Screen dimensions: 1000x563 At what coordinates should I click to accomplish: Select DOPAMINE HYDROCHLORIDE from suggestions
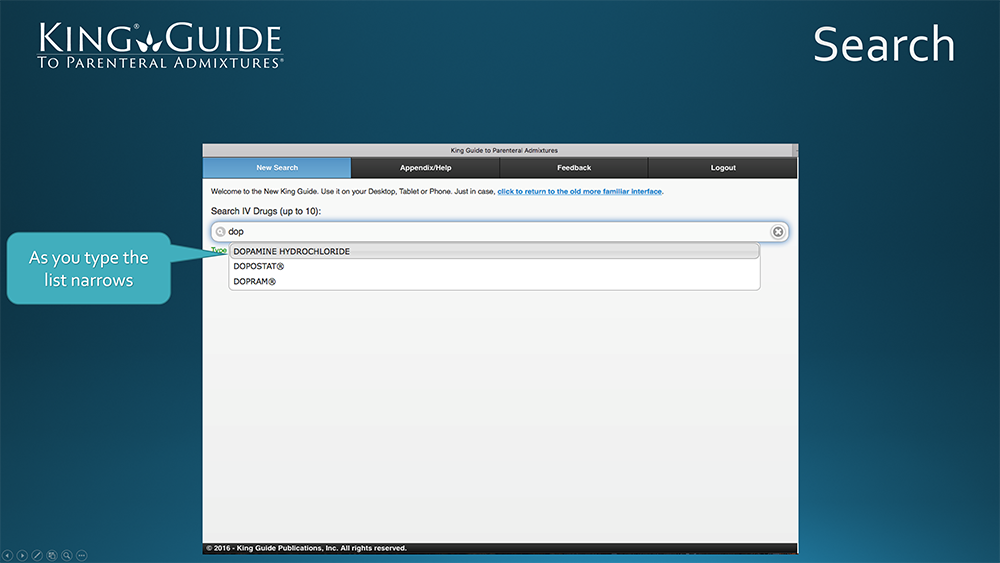494,251
